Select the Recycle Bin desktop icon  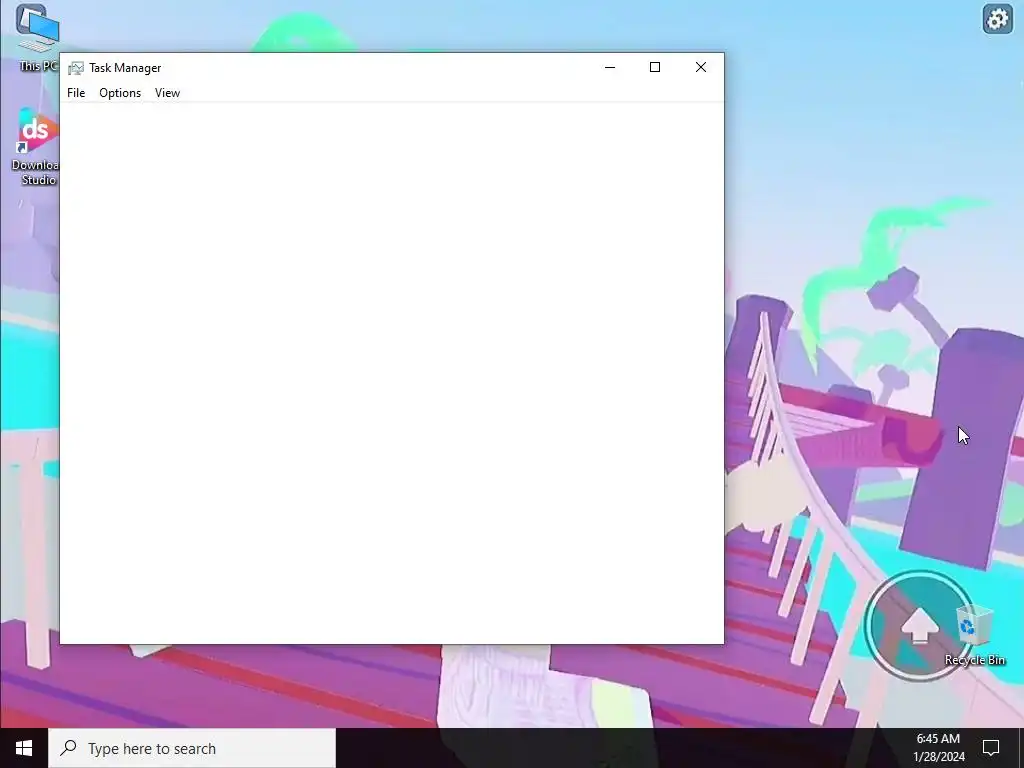point(974,635)
